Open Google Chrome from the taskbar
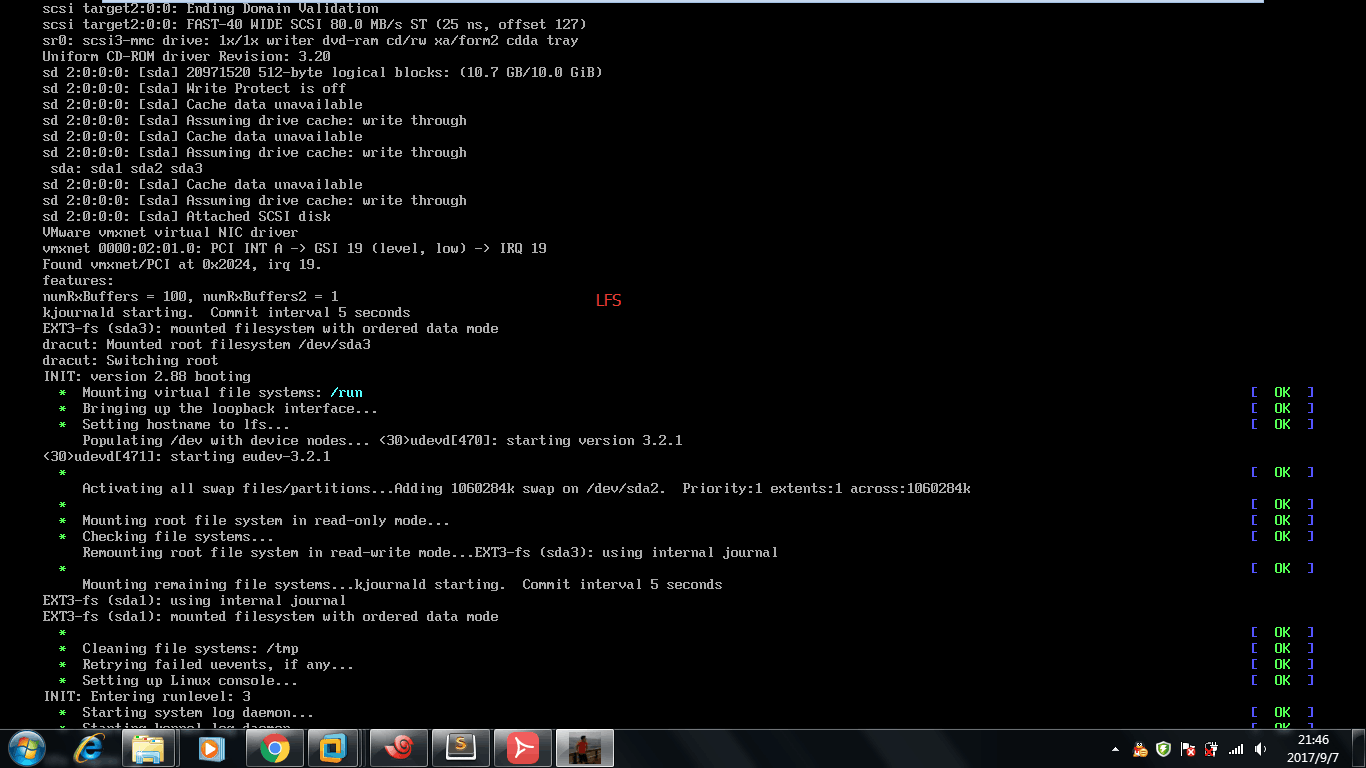 click(274, 748)
